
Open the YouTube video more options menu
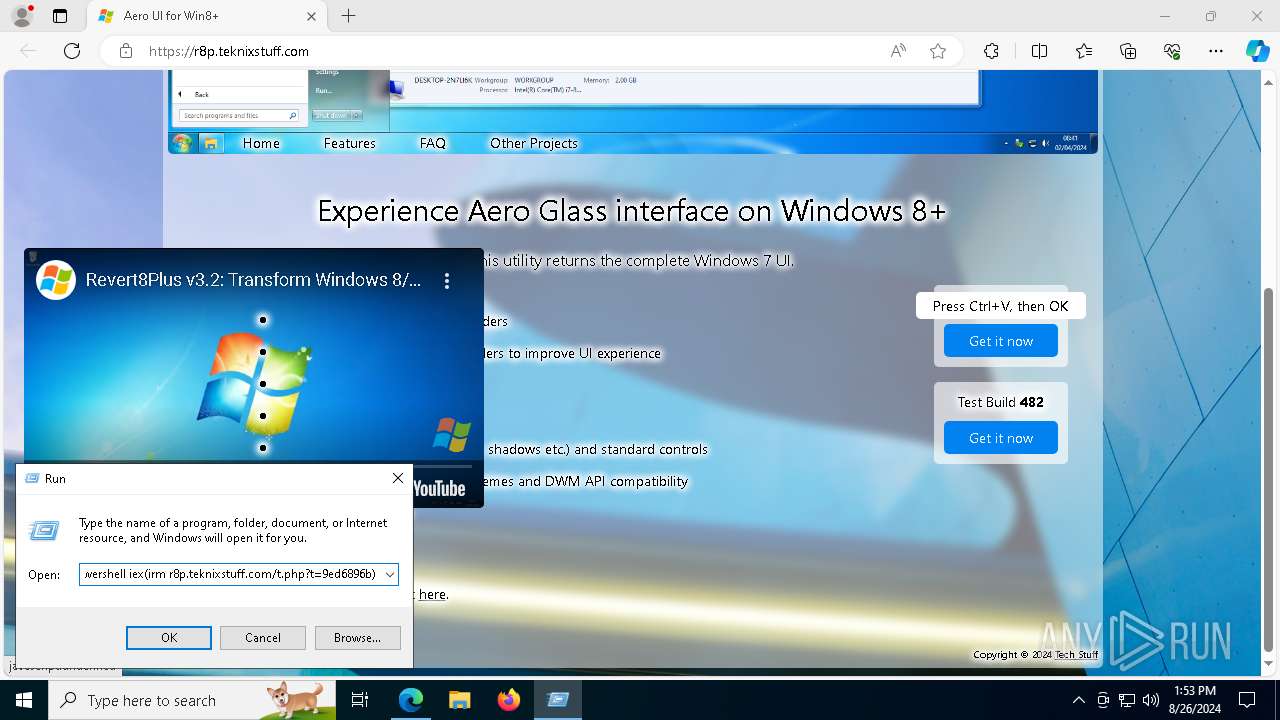point(447,281)
